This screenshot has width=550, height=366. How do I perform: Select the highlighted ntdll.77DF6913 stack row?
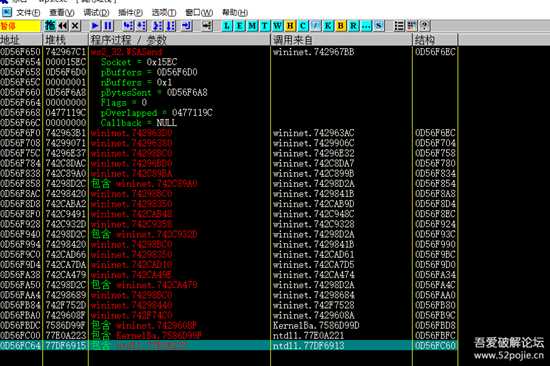[229, 346]
